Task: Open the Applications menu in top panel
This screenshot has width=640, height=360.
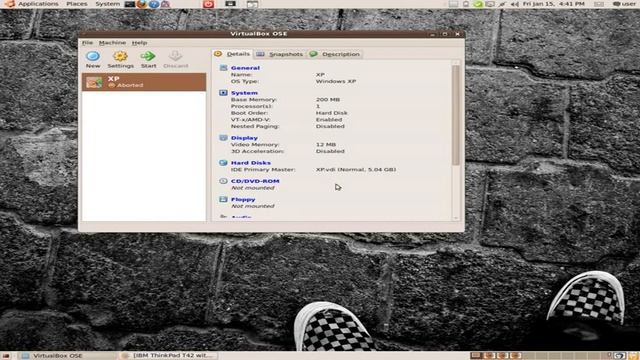Action: pyautogui.click(x=38, y=4)
